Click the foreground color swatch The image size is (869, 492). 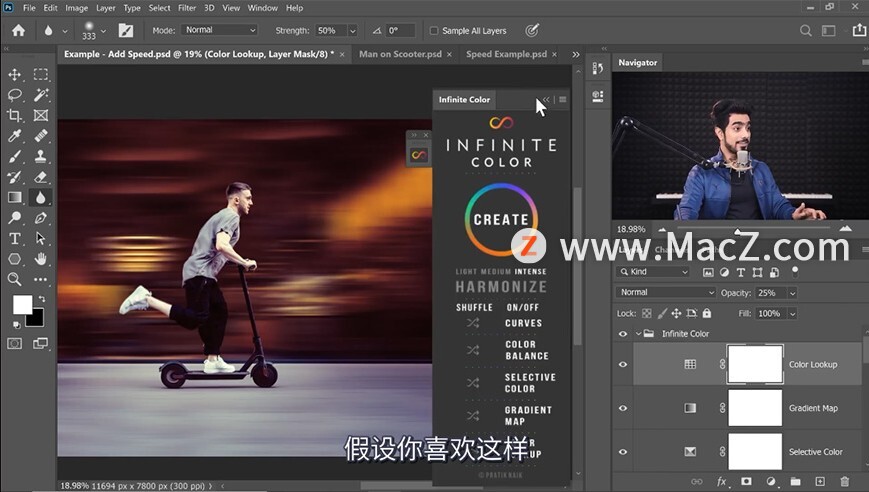22,305
